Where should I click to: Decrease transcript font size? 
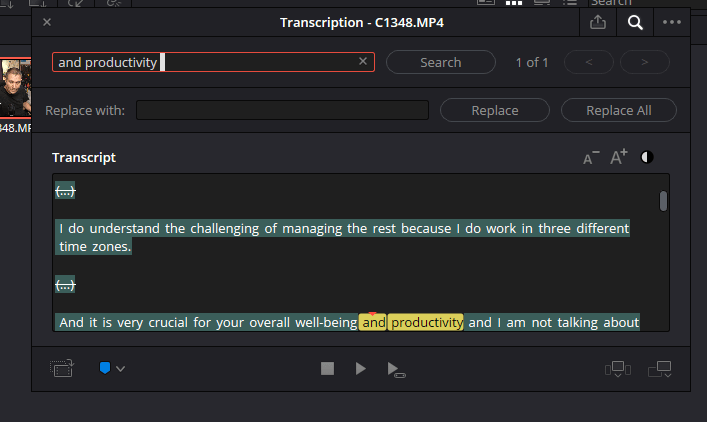pos(591,158)
